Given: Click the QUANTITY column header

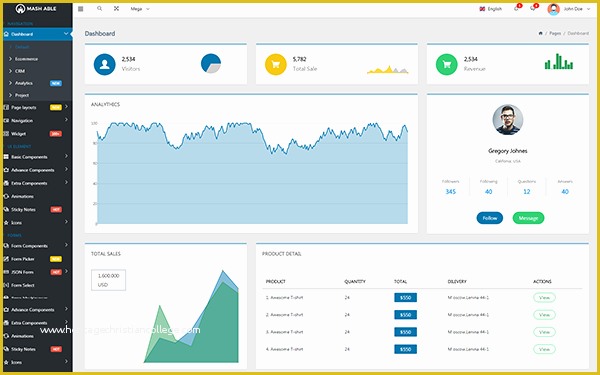Looking at the screenshot, I should click(355, 282).
